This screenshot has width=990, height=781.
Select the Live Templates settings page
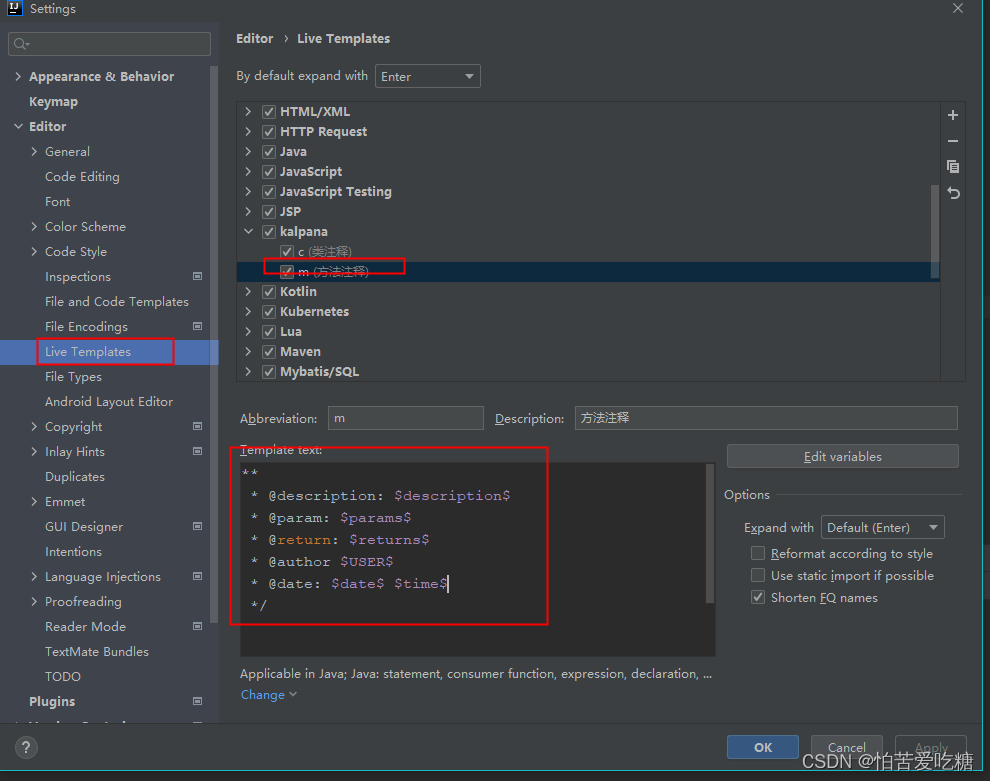(x=88, y=352)
